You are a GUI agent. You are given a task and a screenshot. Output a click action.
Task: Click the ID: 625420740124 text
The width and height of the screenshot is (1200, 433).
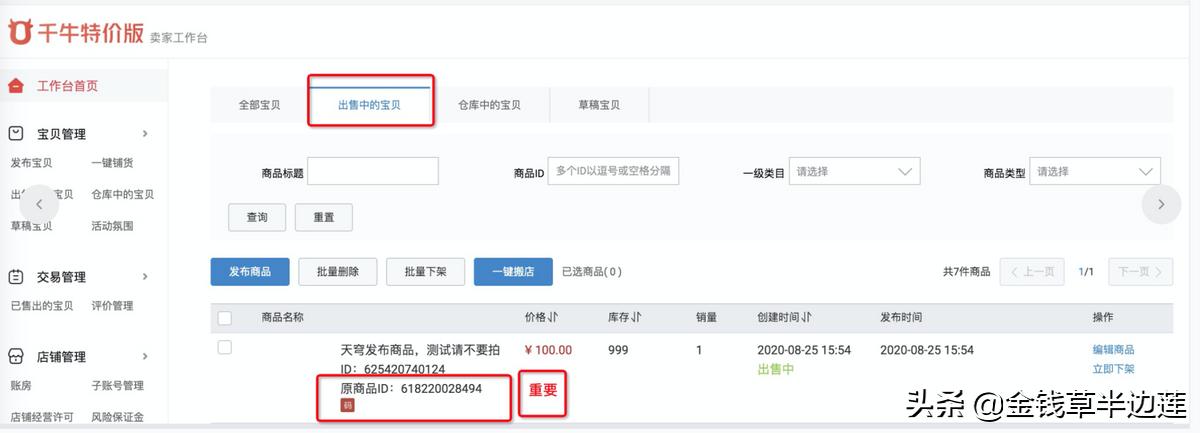393,369
